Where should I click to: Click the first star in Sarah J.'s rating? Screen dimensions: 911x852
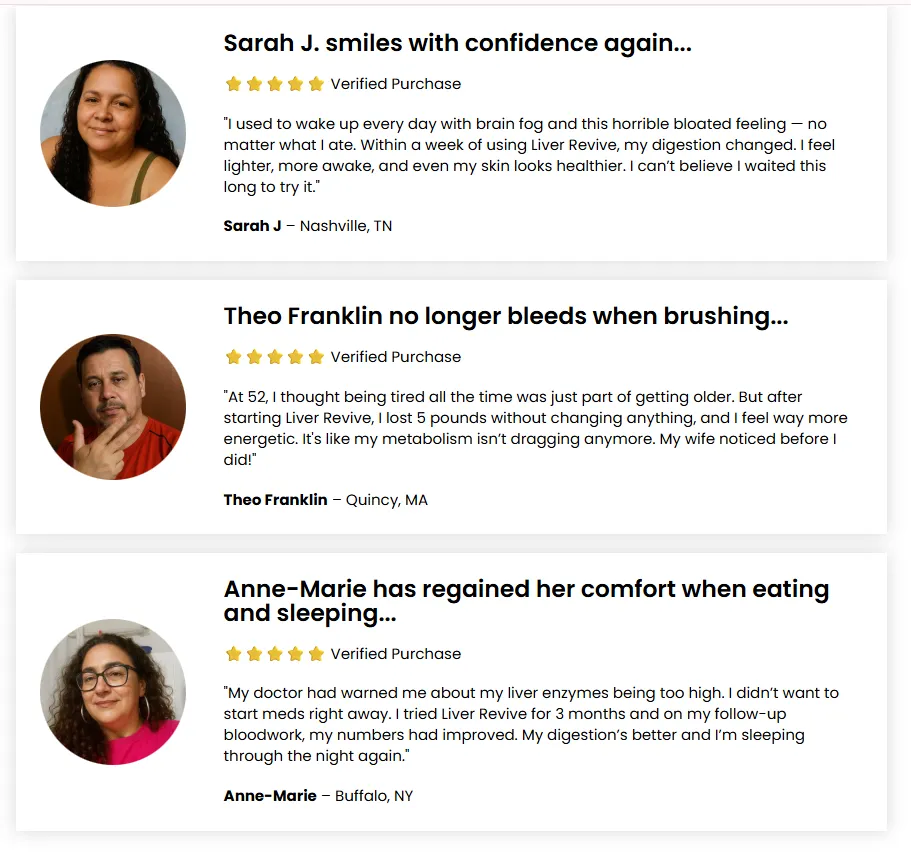click(x=234, y=84)
